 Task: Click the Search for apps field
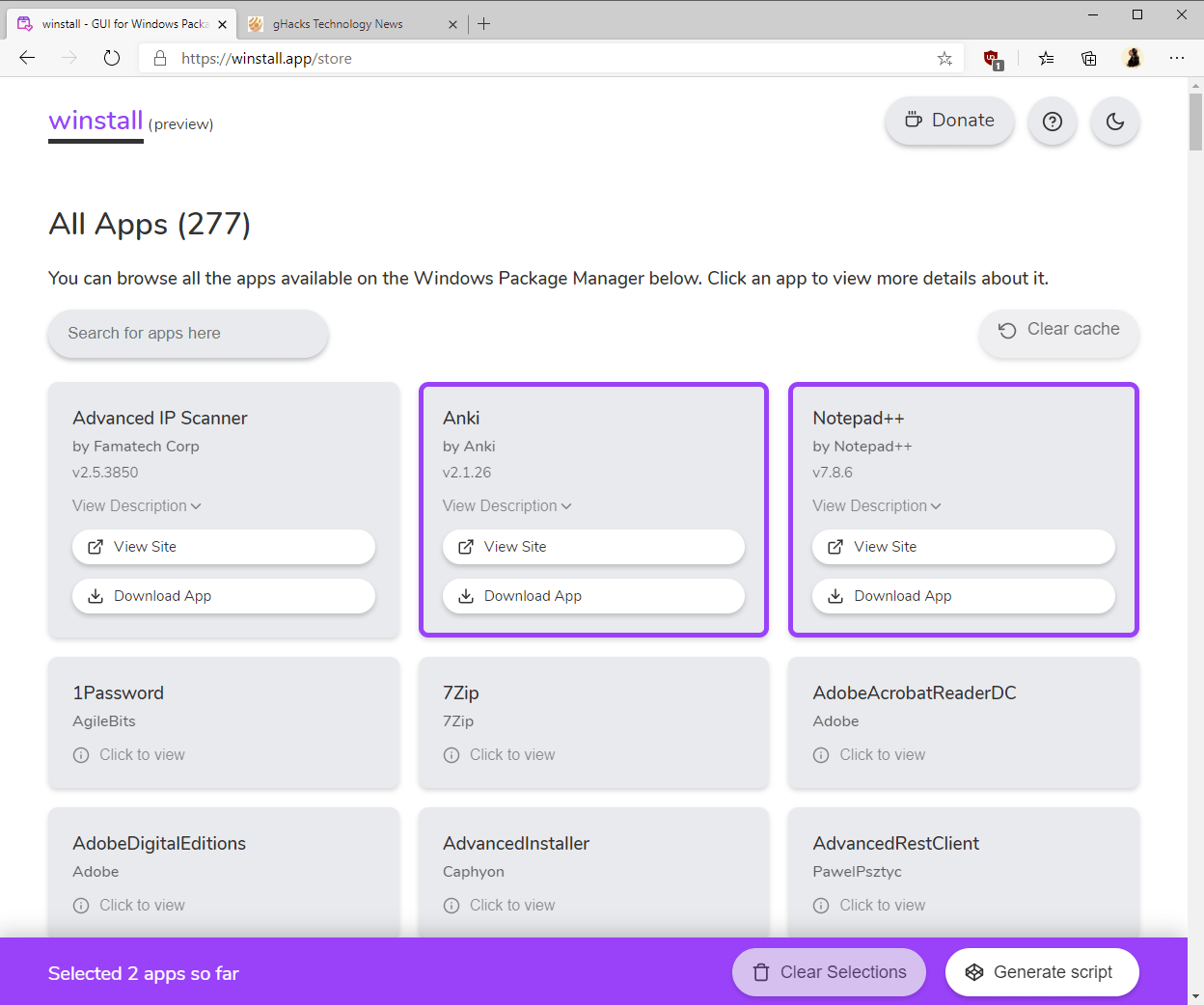(x=187, y=334)
